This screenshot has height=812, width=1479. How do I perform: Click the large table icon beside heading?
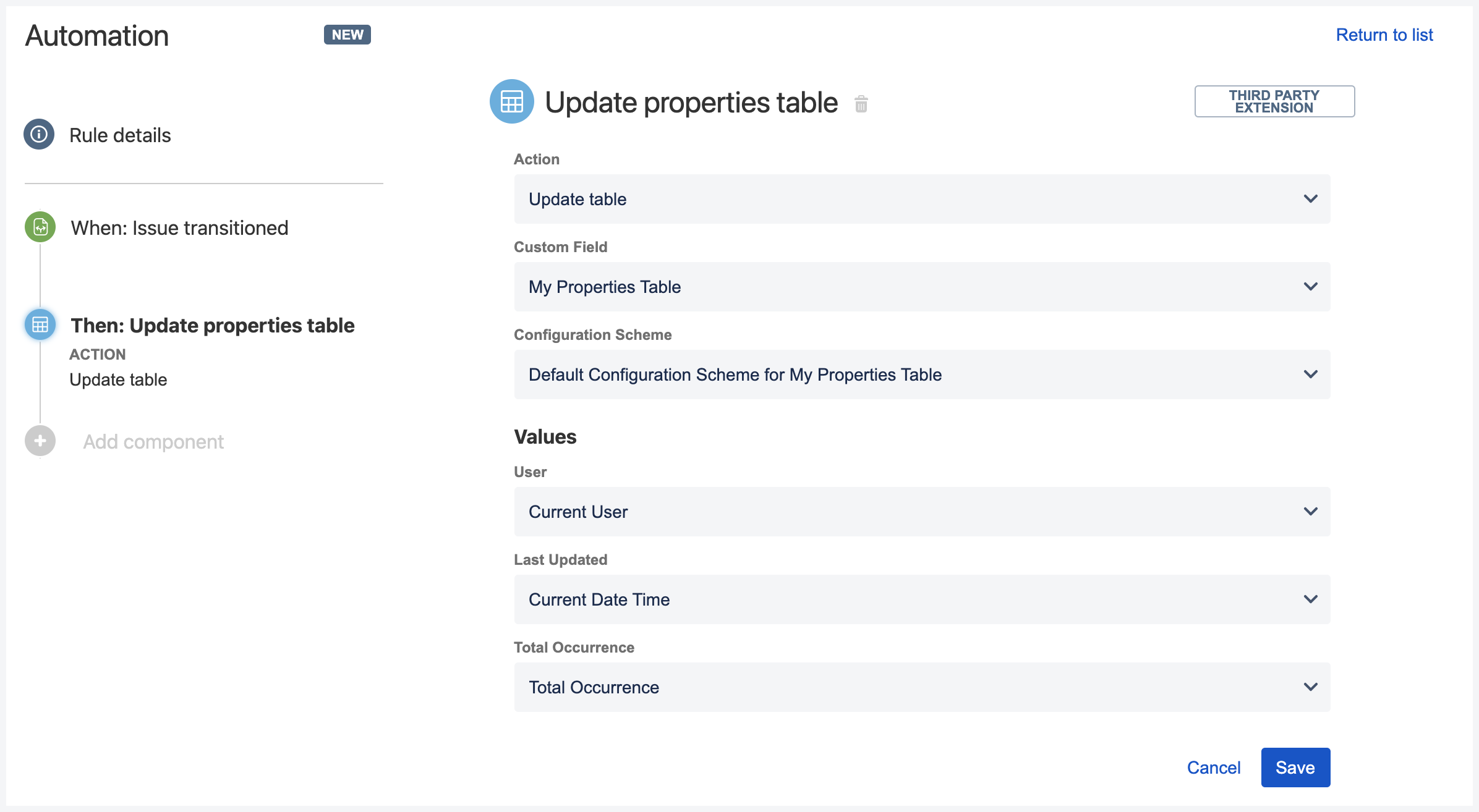click(x=512, y=101)
